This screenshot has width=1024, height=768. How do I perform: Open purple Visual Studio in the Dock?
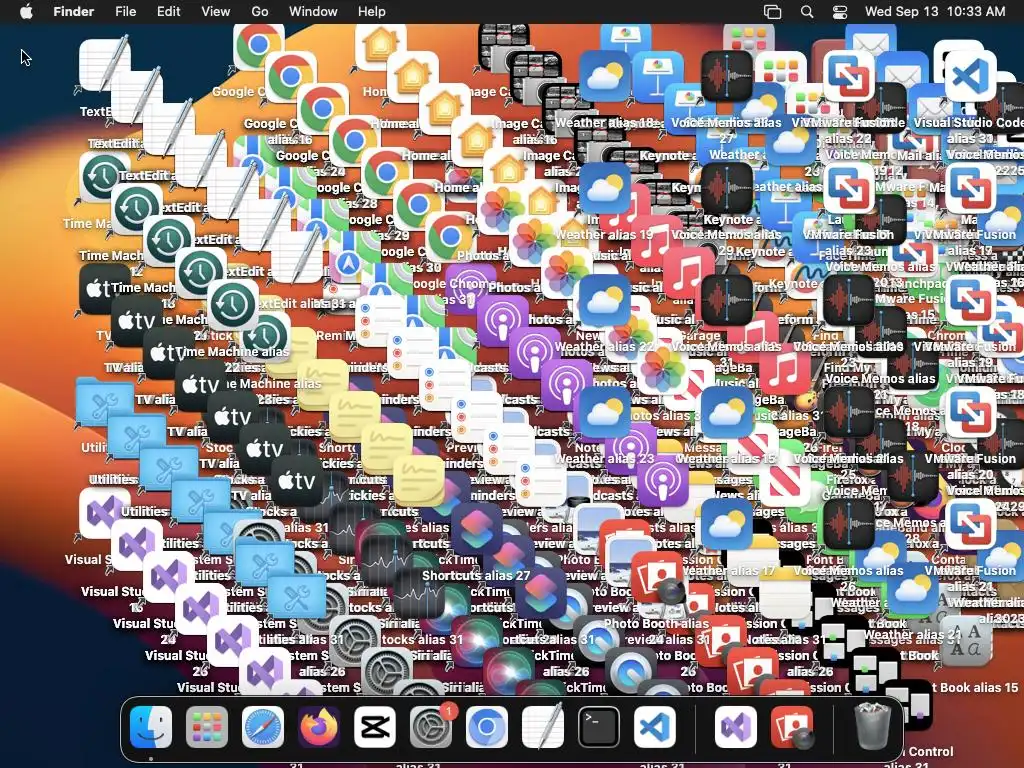click(736, 727)
